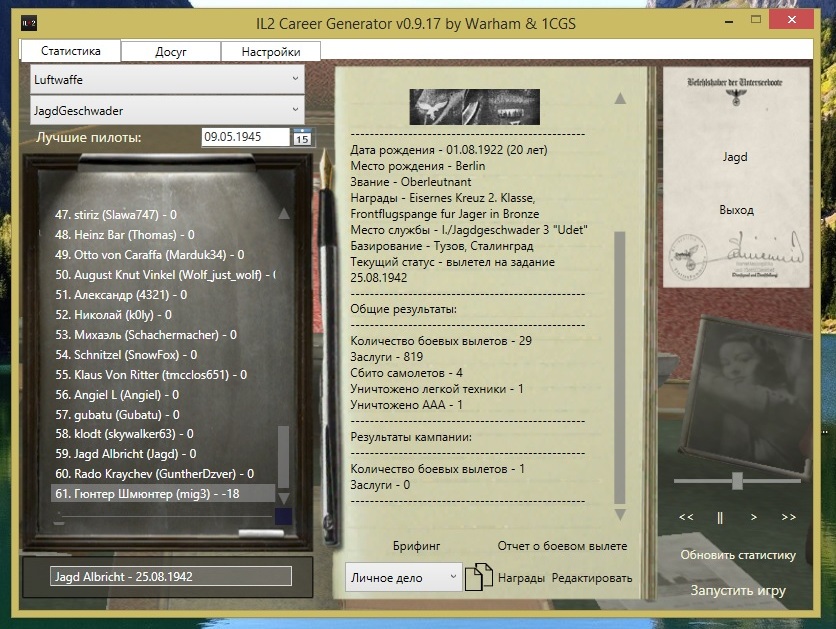
Task: Select pilot 61. Гюнтер Шмюнтер (mig3)
Action: (163, 494)
